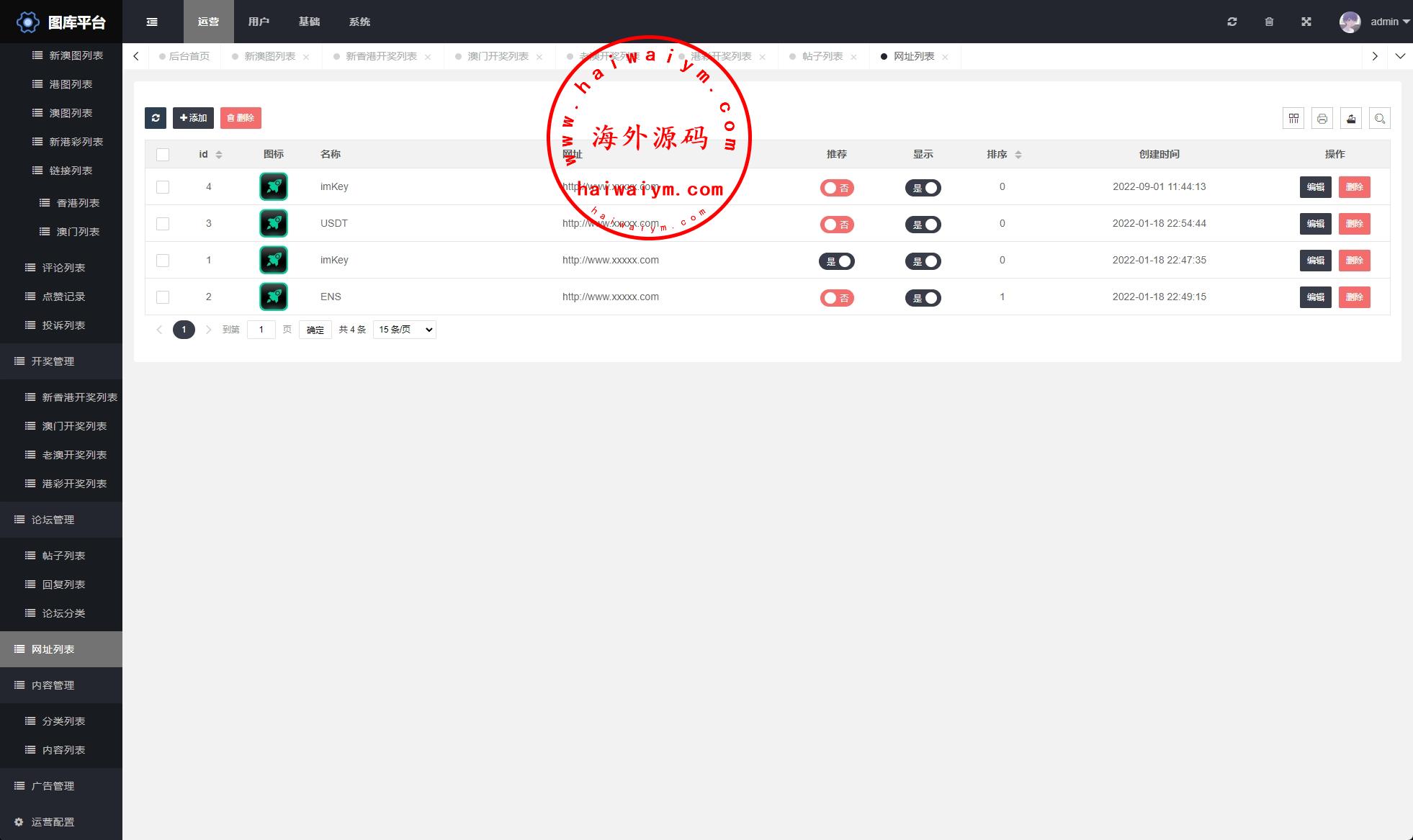The image size is (1413, 840).
Task: Toggle 显示 switch for ENS row
Action: 923,298
